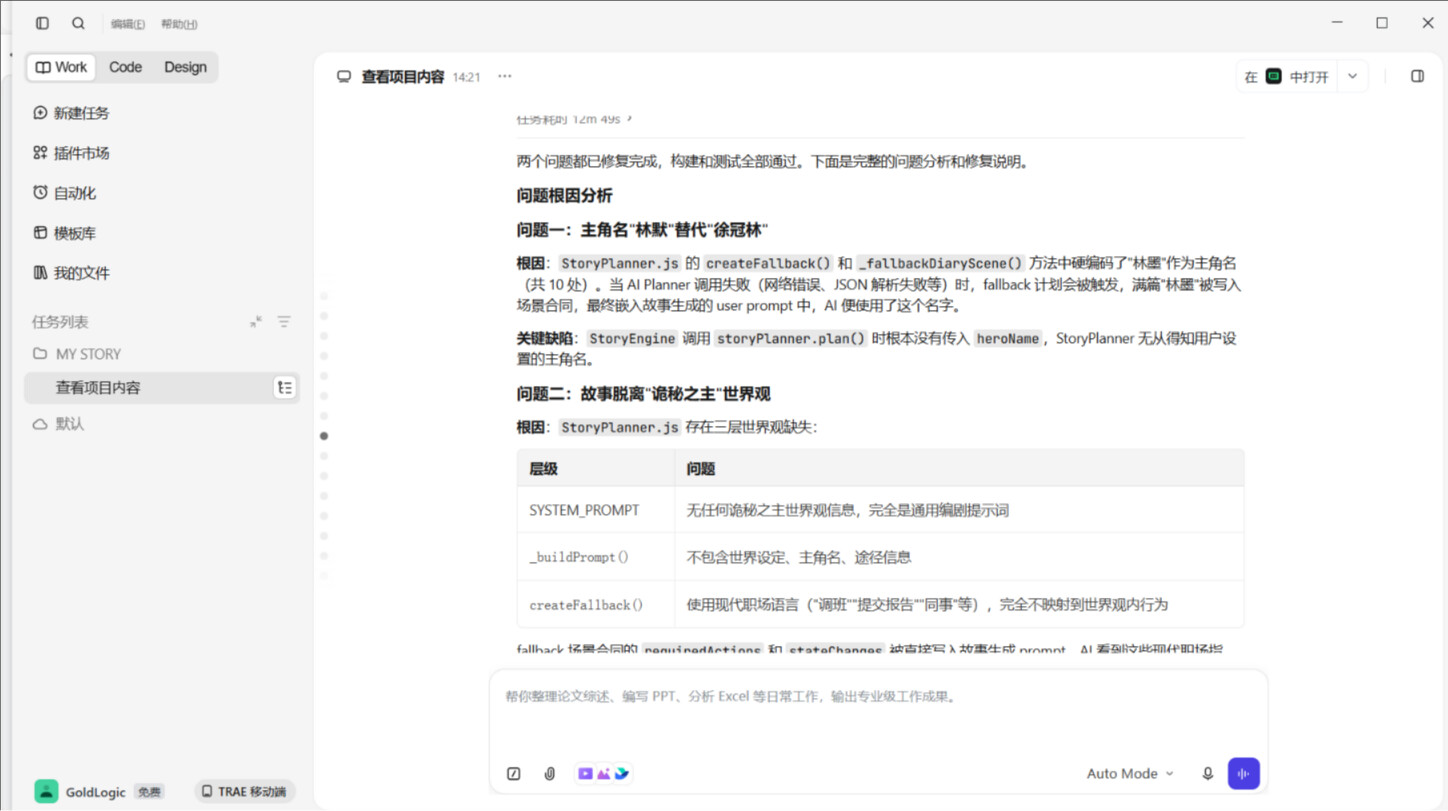The width and height of the screenshot is (1448, 811).
Task: Open the 模板库 template library
Action: (x=64, y=233)
